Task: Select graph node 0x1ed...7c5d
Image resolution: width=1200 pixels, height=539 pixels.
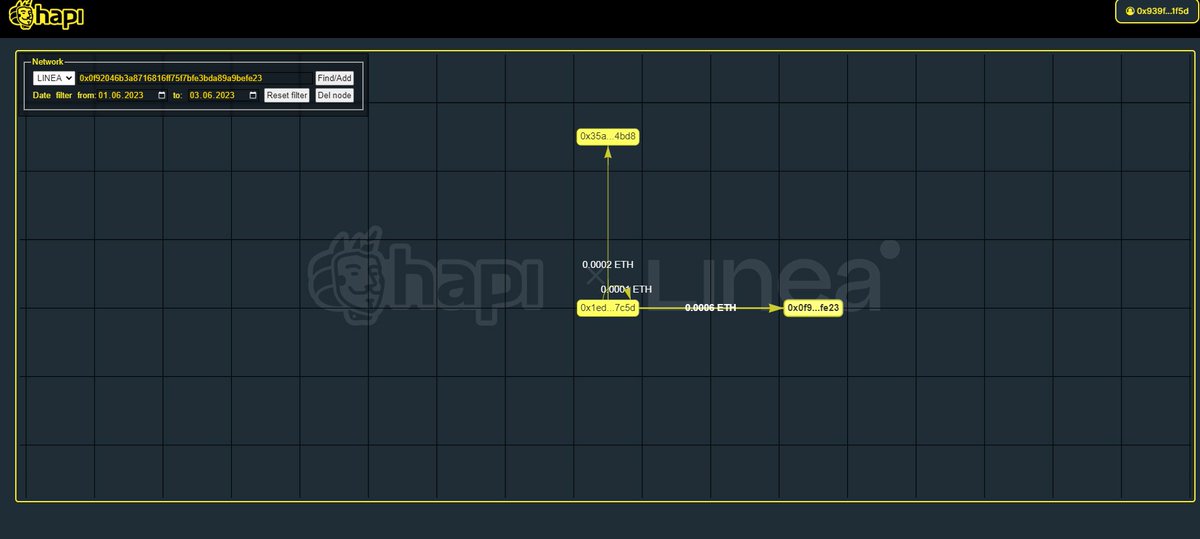Action: [x=608, y=308]
